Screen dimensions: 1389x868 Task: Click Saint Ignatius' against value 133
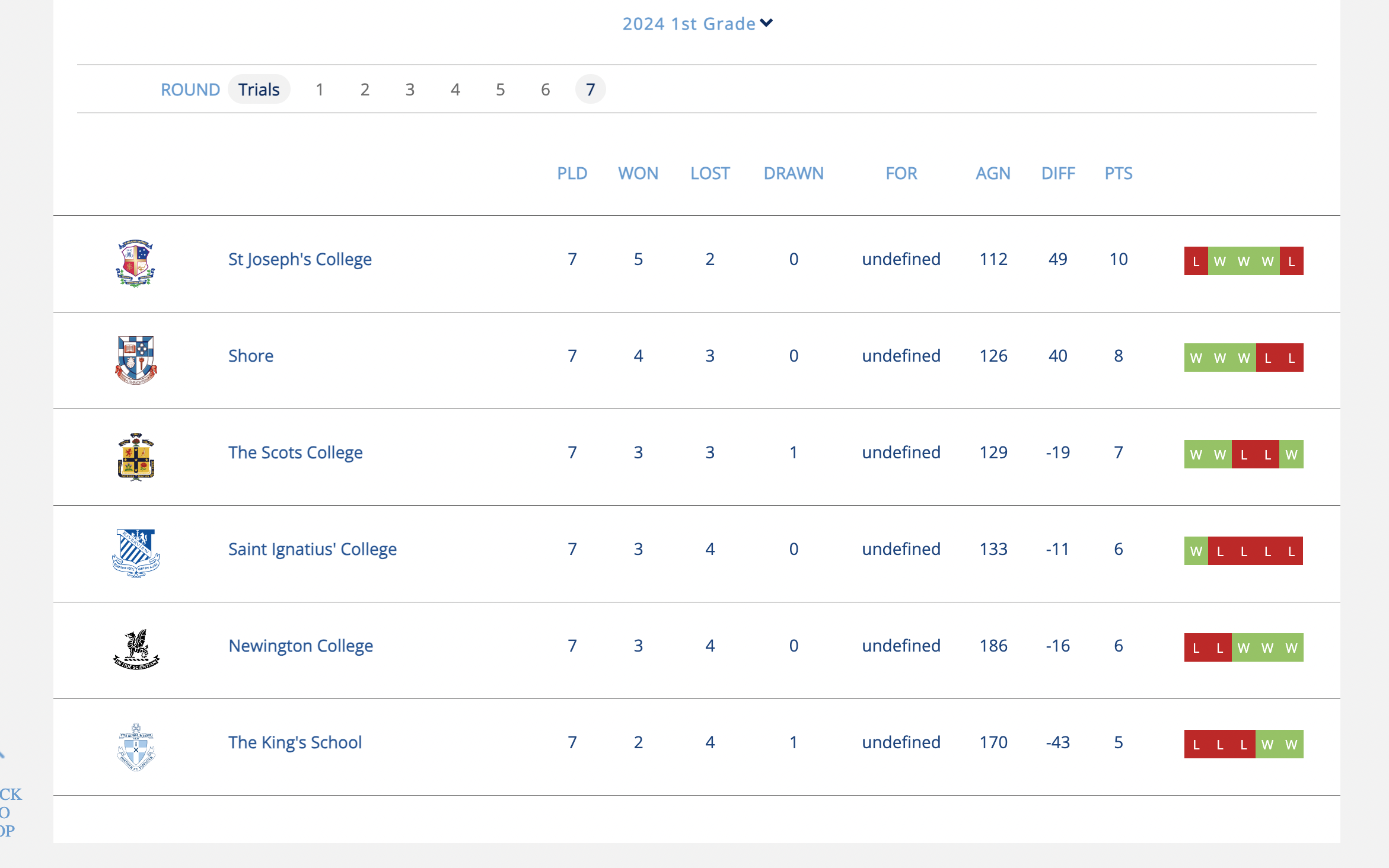[993, 549]
